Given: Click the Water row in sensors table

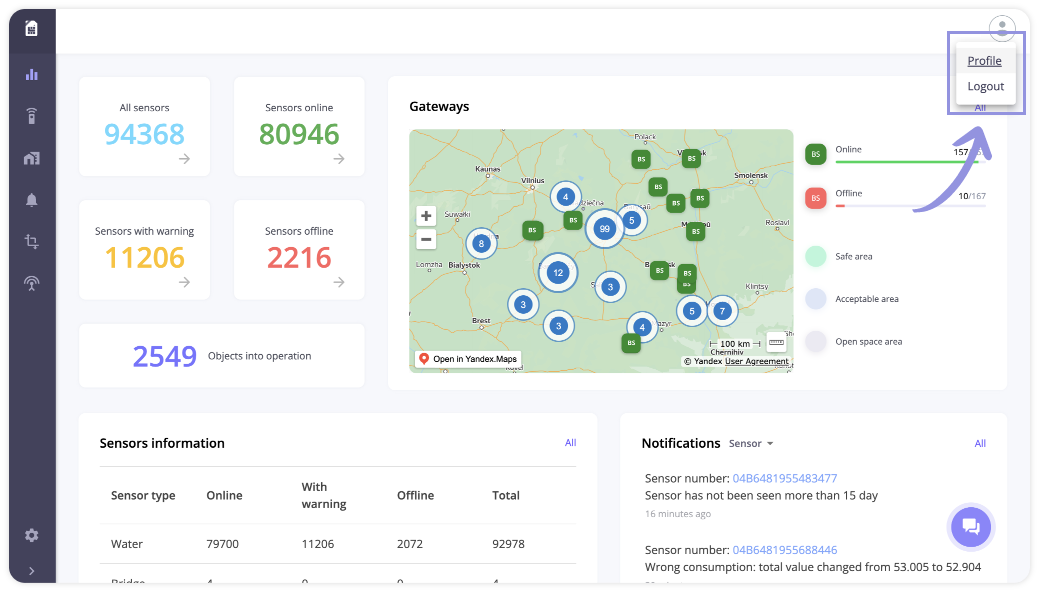Looking at the screenshot, I should 338,544.
